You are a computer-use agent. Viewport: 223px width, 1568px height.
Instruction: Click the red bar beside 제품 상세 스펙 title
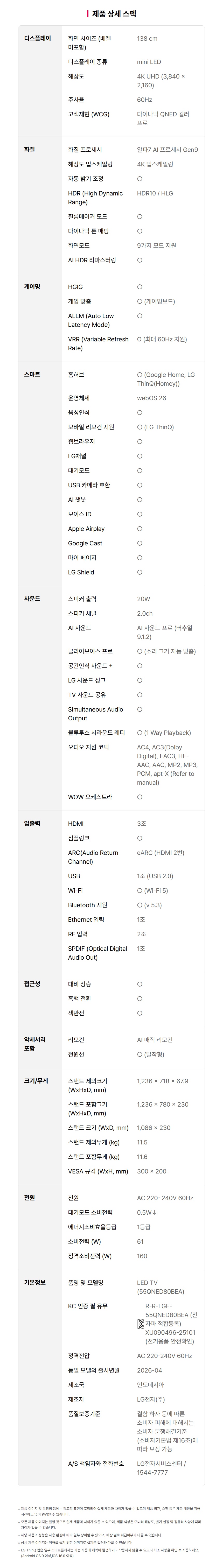(x=88, y=13)
